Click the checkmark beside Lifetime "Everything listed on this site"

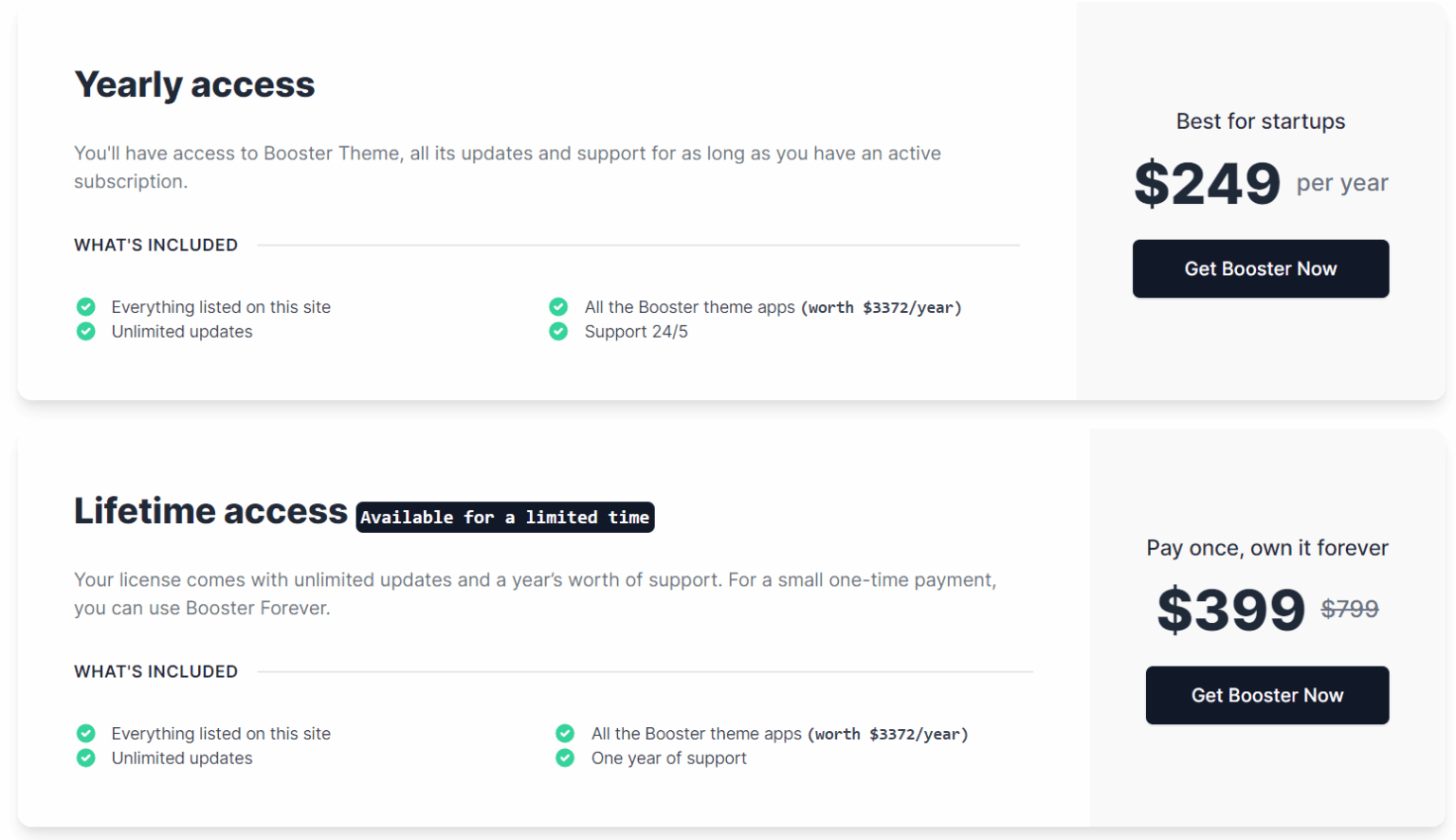(86, 734)
